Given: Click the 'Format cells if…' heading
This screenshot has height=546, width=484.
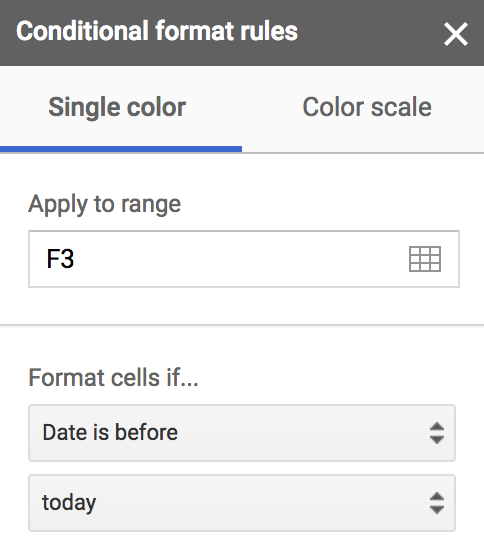Looking at the screenshot, I should 113,378.
